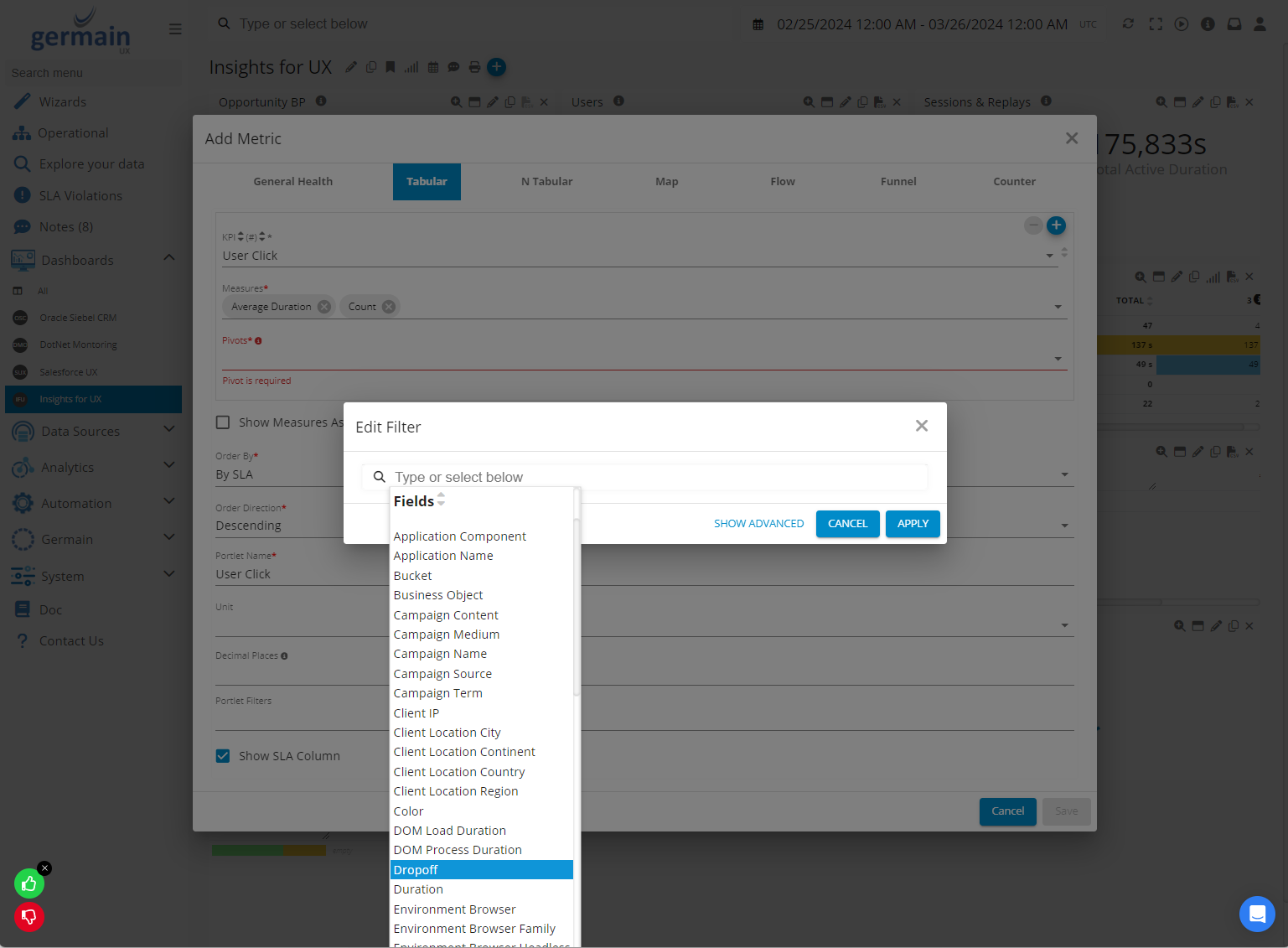Image resolution: width=1288 pixels, height=948 pixels.
Task: Click the green thumbs-up feedback icon
Action: tap(29, 883)
